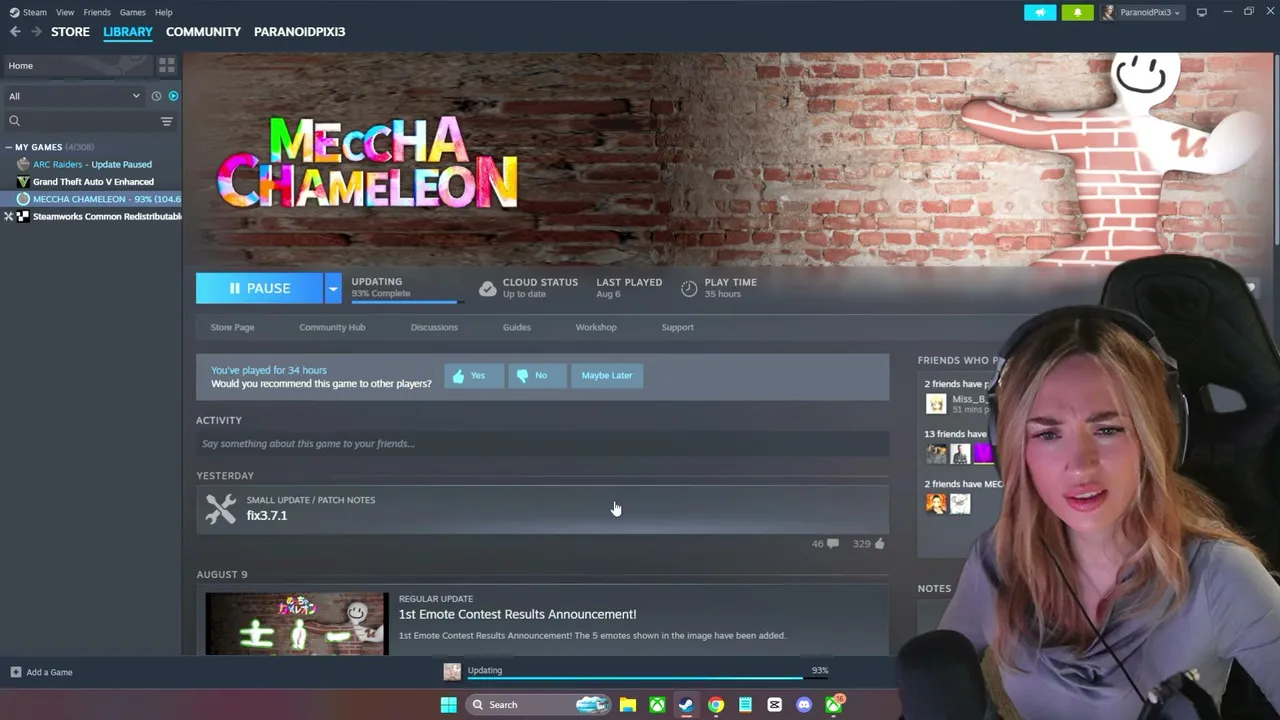Click the play time clock icon

[689, 288]
